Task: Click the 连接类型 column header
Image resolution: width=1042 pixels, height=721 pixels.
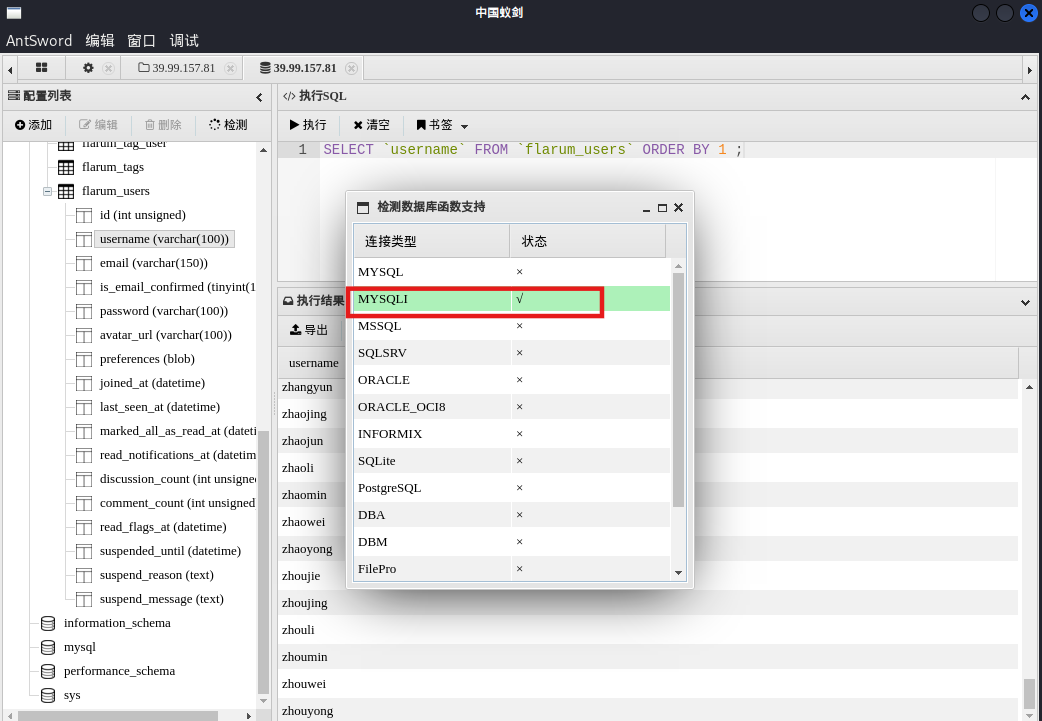Action: [x=431, y=241]
